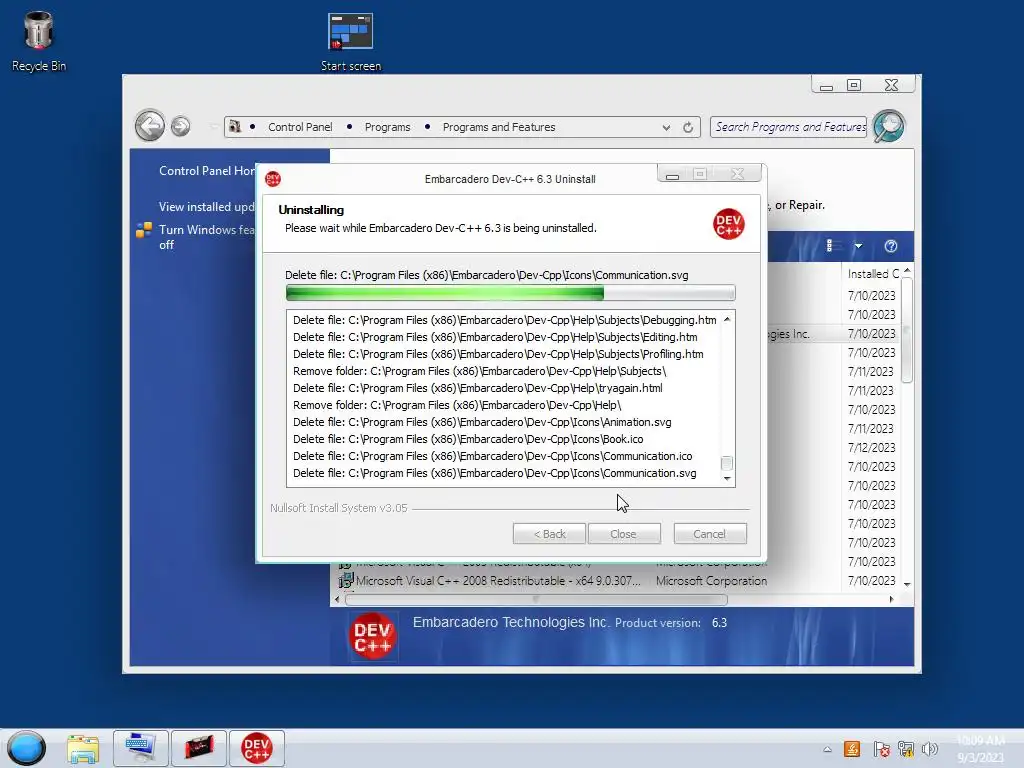Viewport: 1024px width, 768px height.
Task: Click scroll down arrow of program list
Action: point(907,584)
